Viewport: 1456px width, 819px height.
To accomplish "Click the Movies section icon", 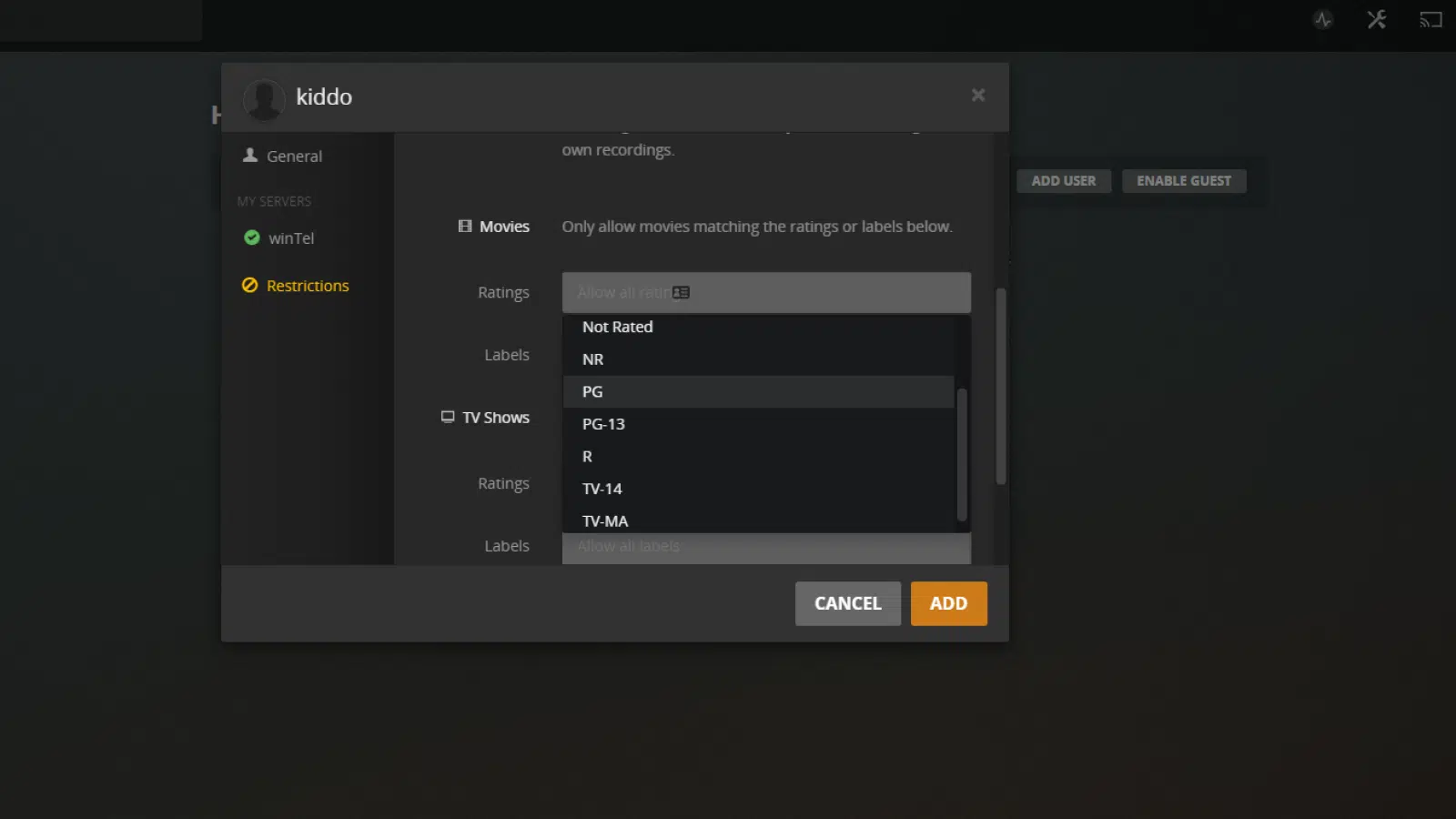I will coord(465,226).
